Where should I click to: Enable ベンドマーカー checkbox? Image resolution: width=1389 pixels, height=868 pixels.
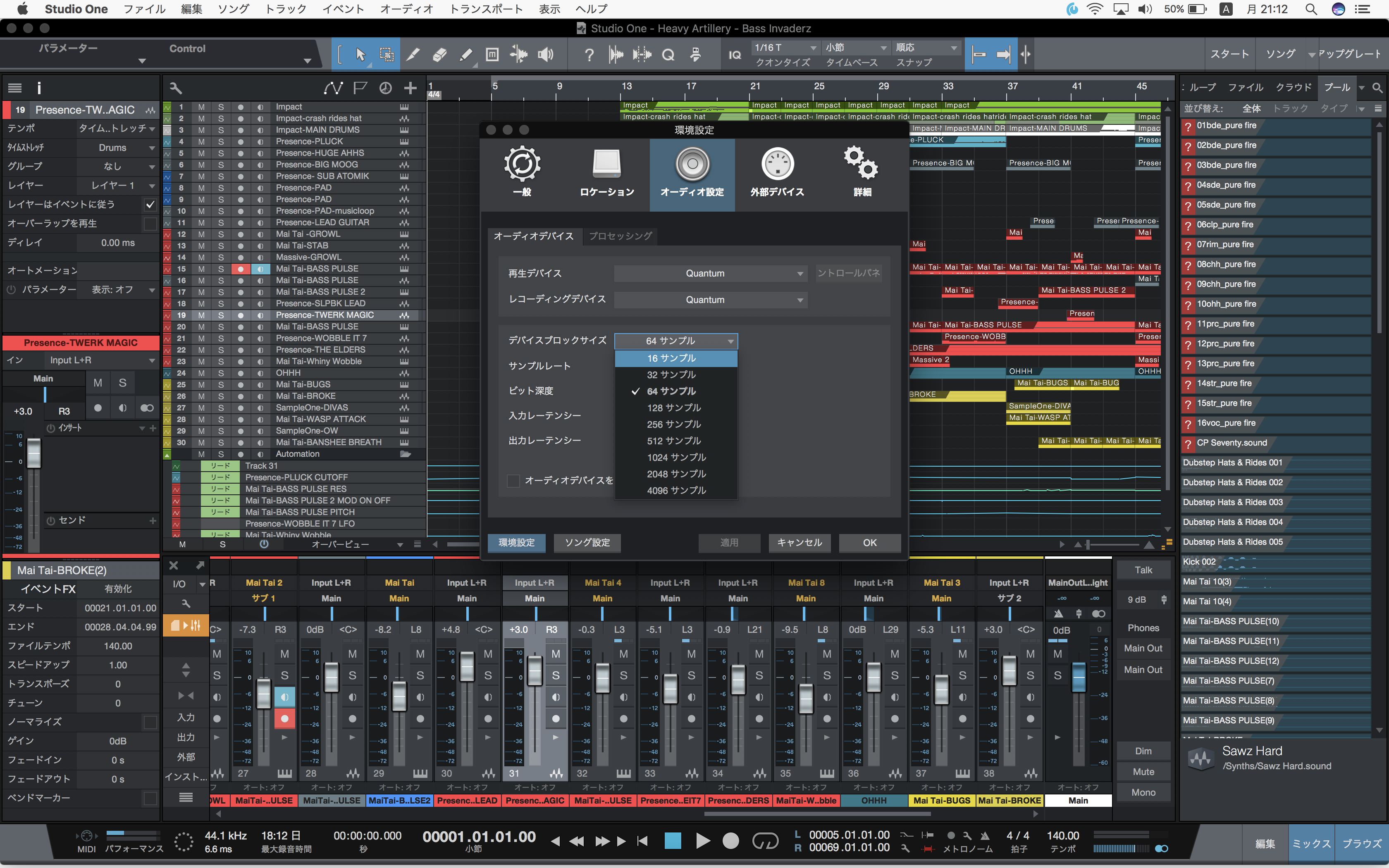[x=150, y=798]
